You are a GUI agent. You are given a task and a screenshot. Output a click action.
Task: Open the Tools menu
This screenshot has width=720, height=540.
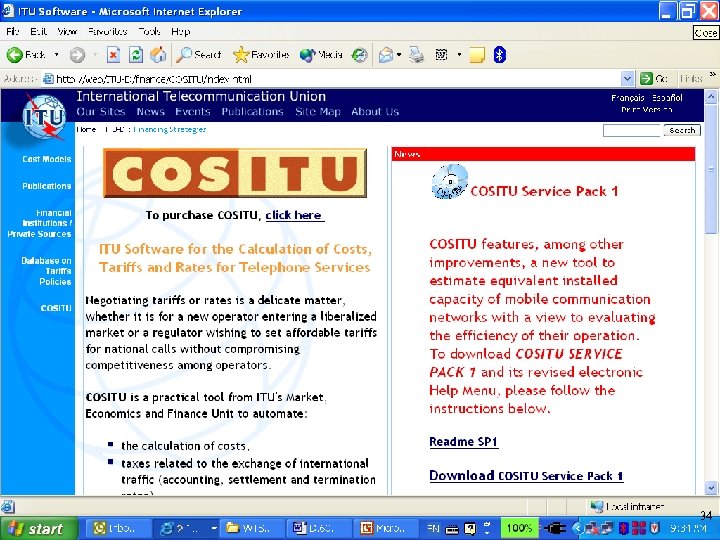click(x=149, y=32)
